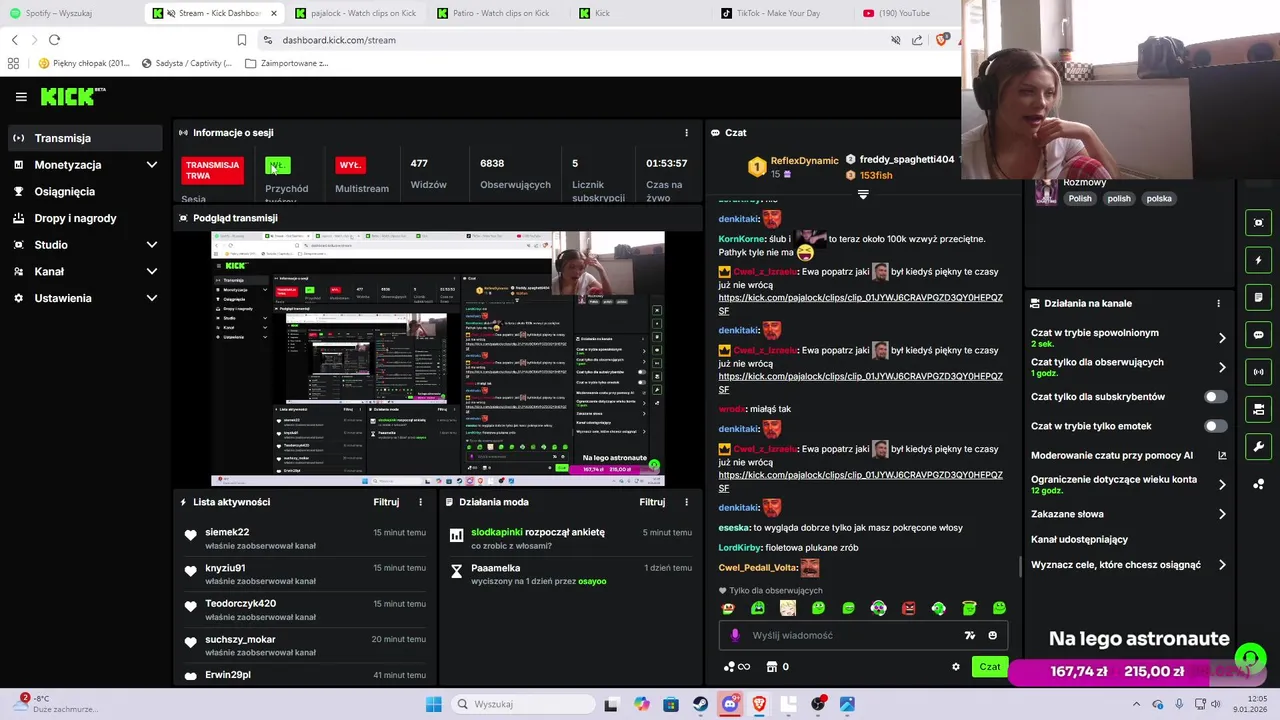Open the last pajalock clip link in chat

click(x=860, y=482)
